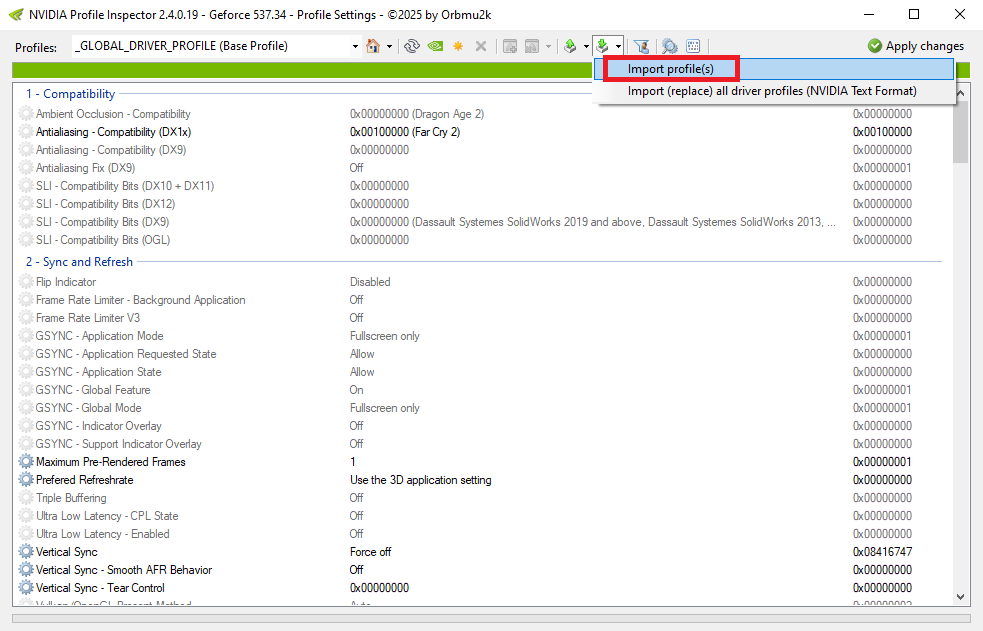
Task: Click gear icon for GSYNC - Global Feature
Action: tap(26, 390)
